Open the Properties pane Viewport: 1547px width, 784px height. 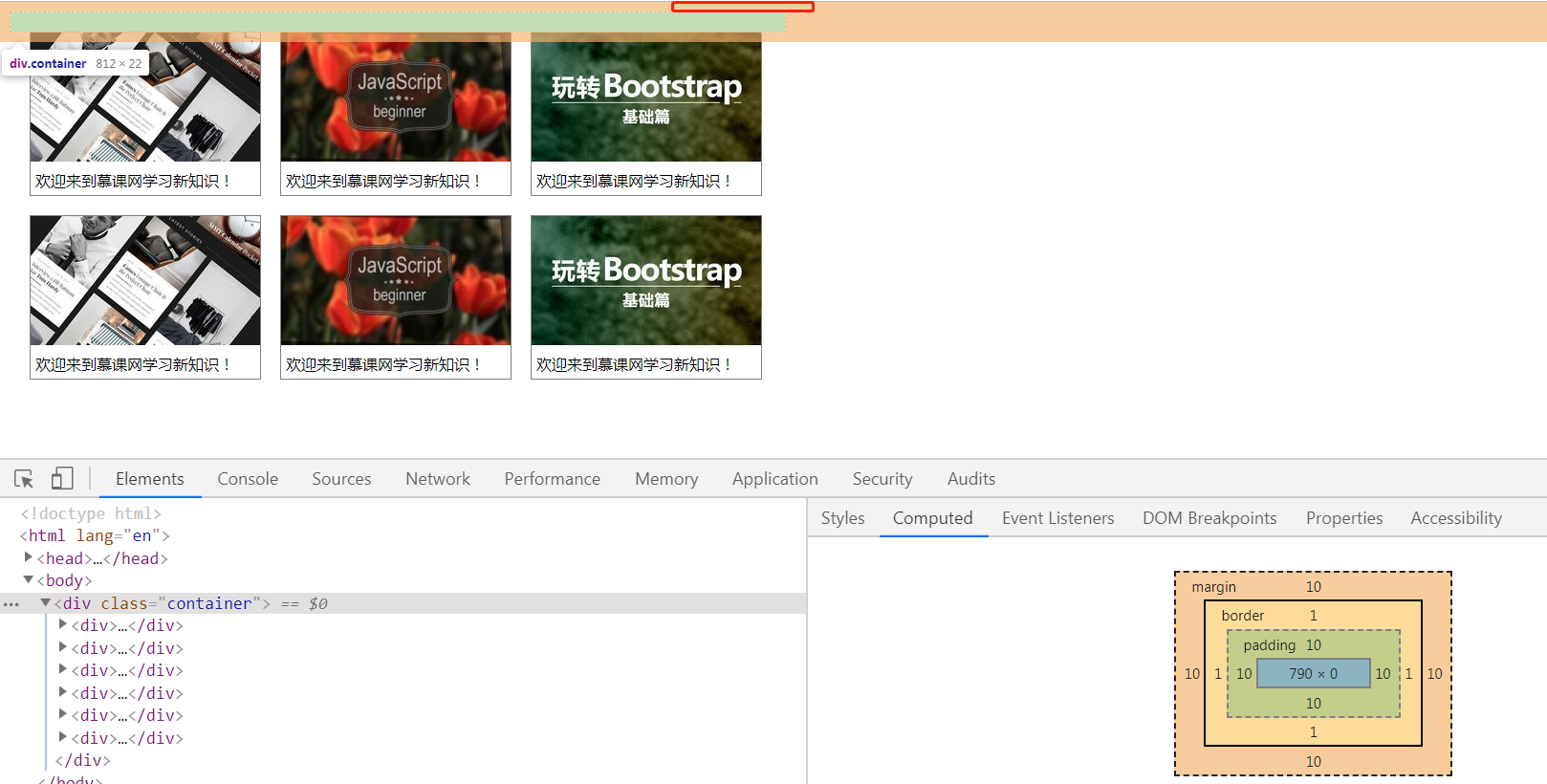point(1344,518)
